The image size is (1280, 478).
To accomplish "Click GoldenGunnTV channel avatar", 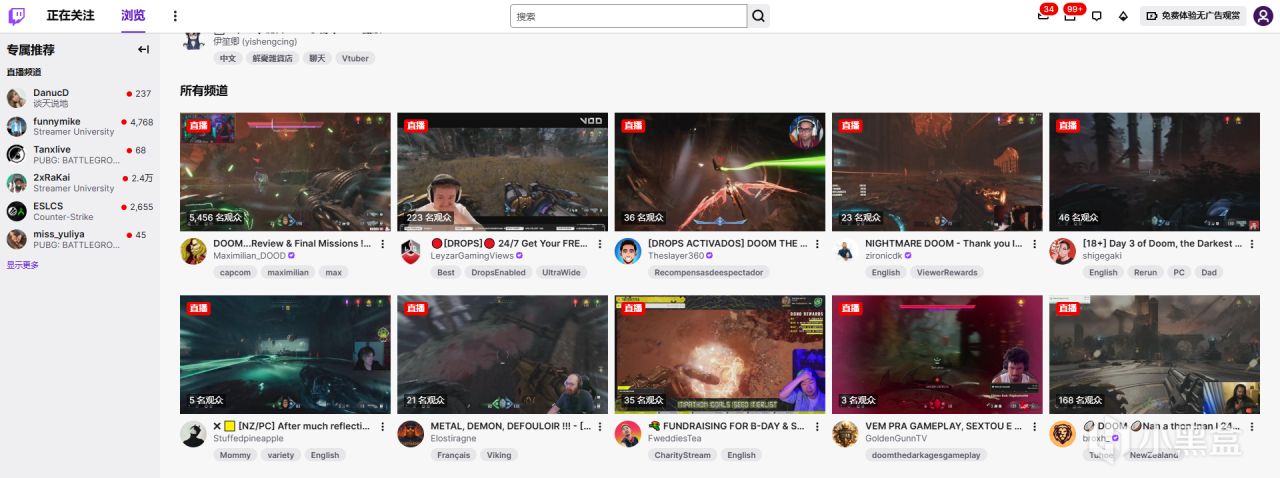I will pyautogui.click(x=845, y=434).
